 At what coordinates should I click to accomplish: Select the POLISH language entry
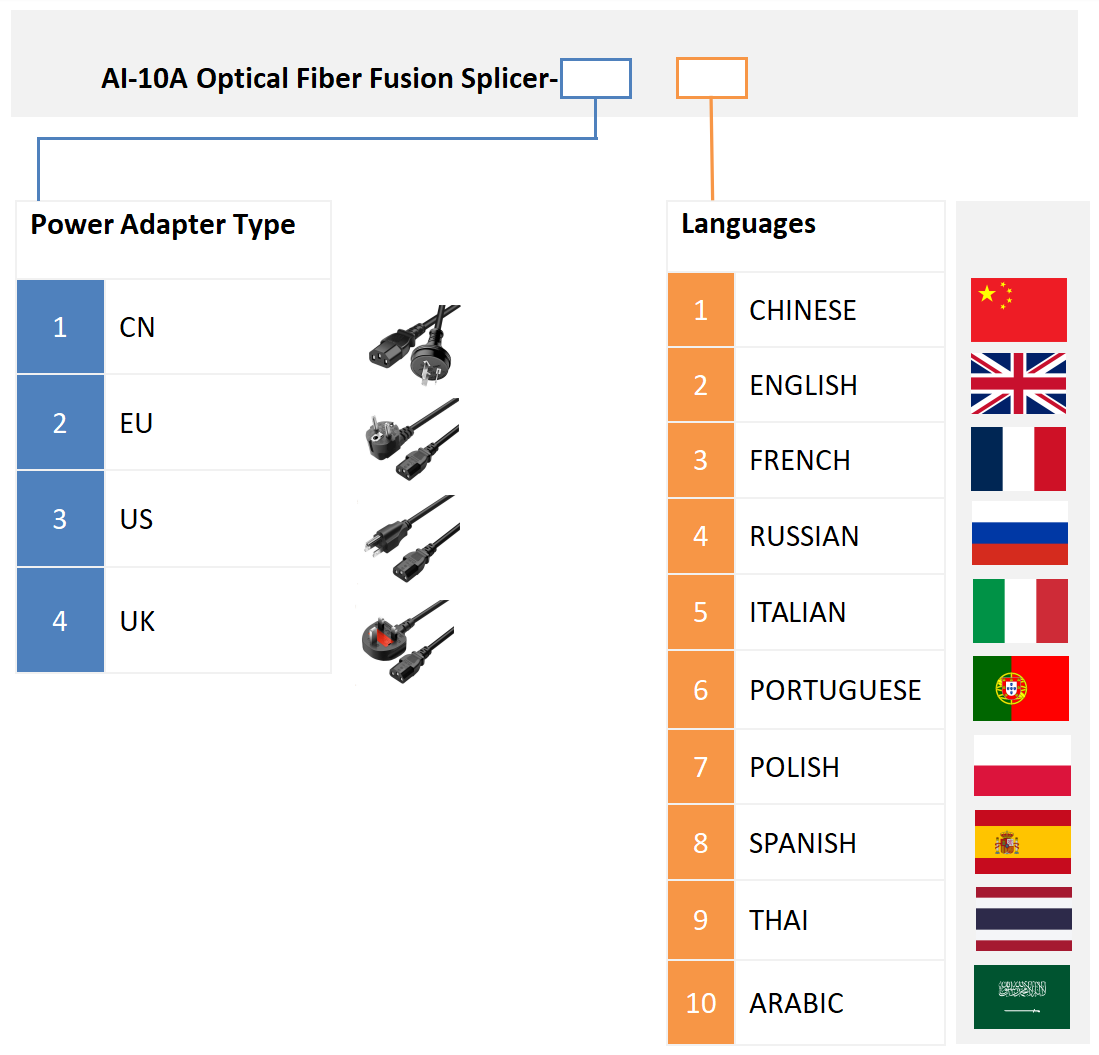coord(794,767)
